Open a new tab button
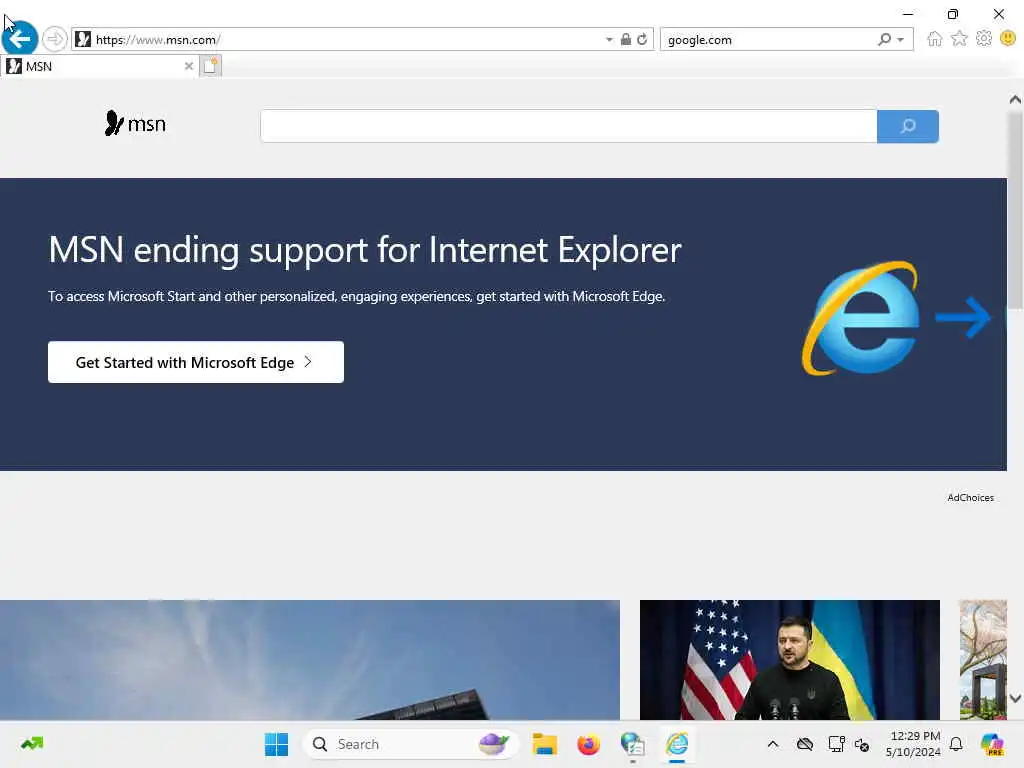This screenshot has height=768, width=1024. point(210,66)
